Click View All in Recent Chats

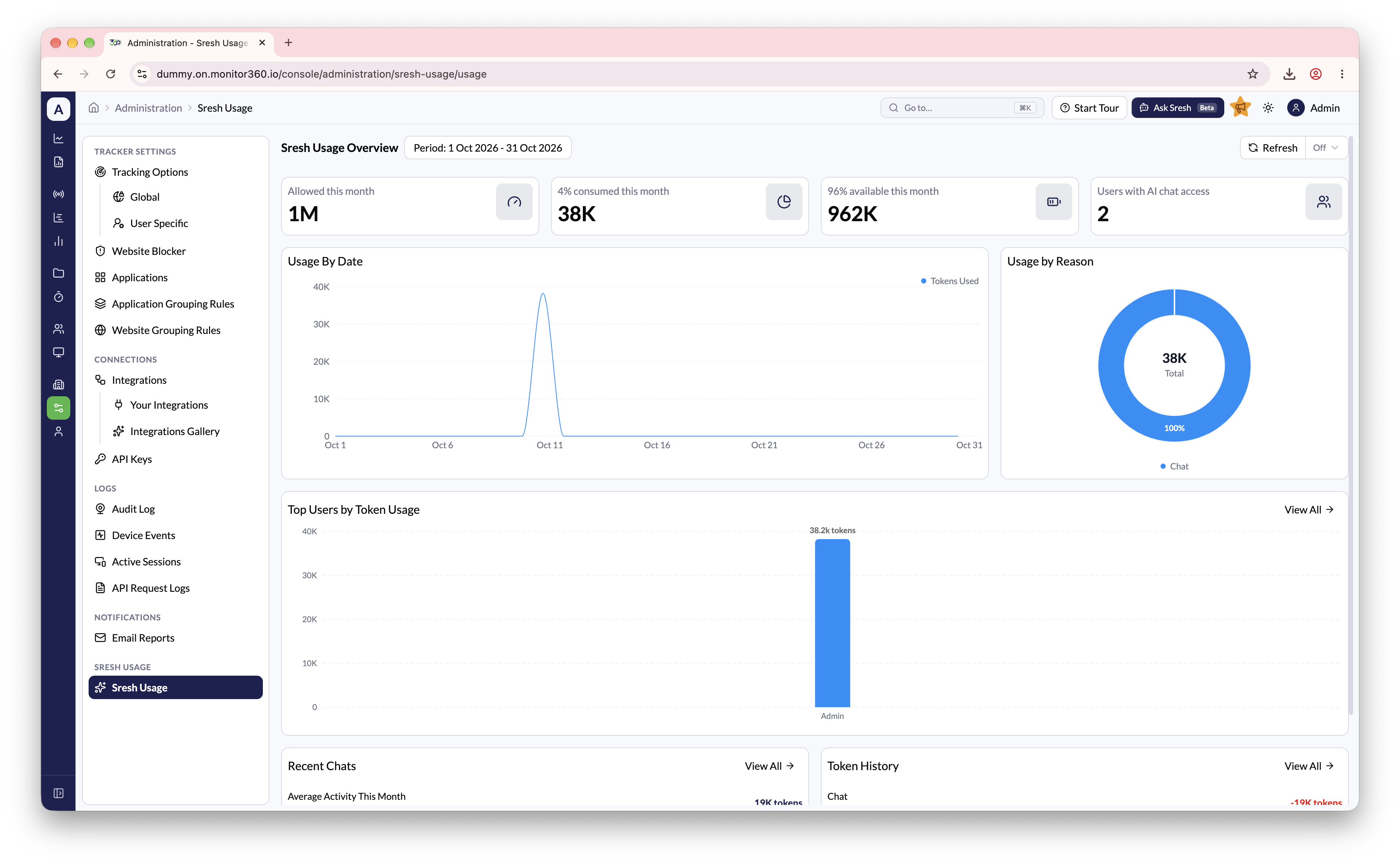769,765
